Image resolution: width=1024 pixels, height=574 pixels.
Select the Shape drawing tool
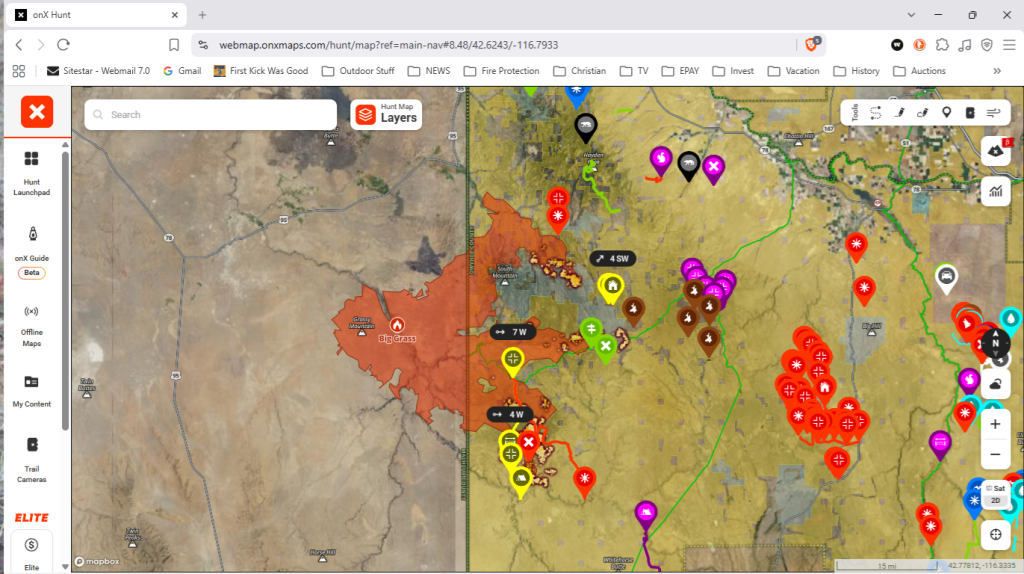pos(923,113)
